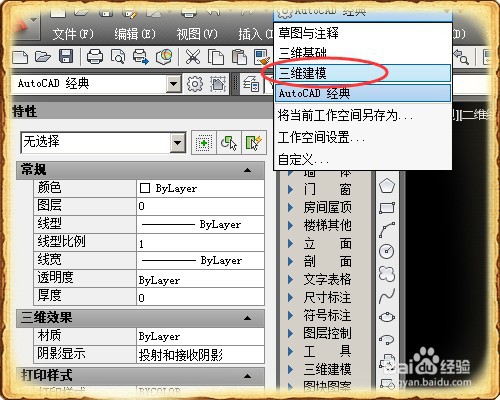Open the 视图(V) menu
This screenshot has height=400, width=500.
point(197,34)
